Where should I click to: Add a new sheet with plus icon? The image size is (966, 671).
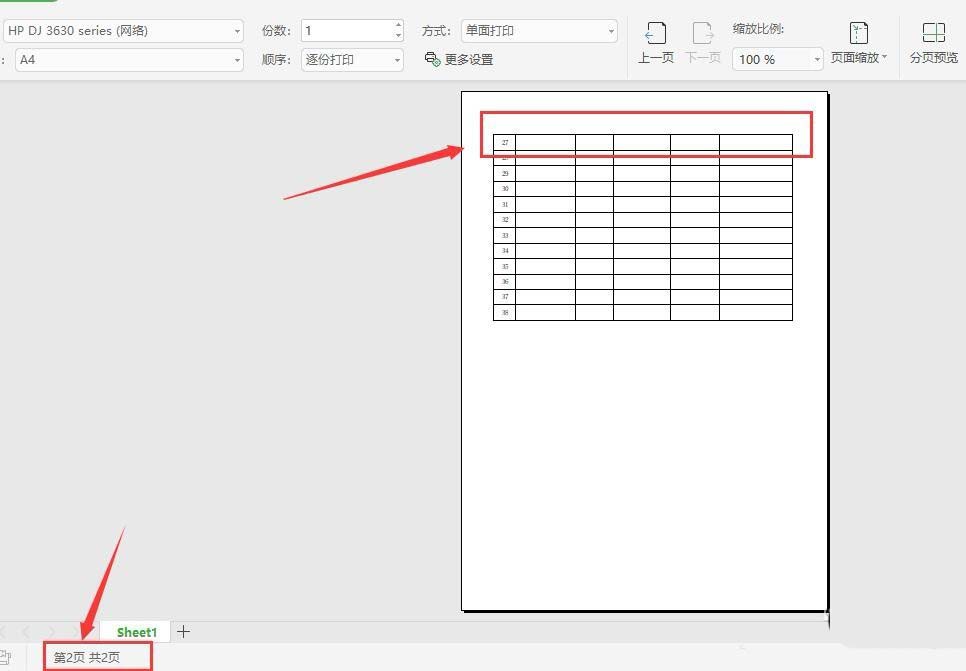click(x=183, y=631)
